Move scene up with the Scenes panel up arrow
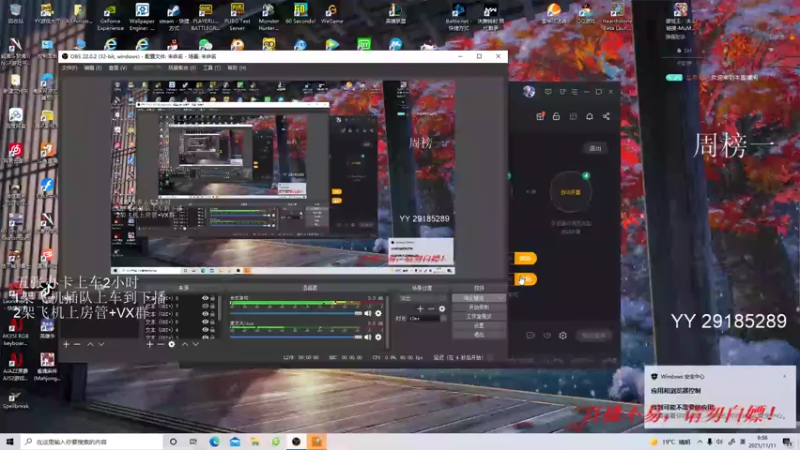The image size is (800, 450). tap(90, 344)
